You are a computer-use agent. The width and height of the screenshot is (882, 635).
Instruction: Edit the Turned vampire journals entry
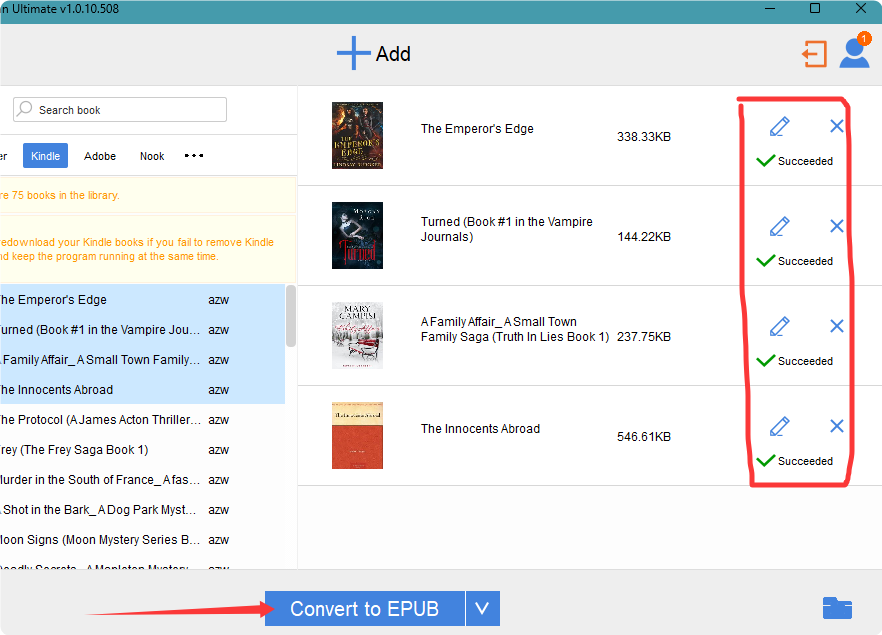(x=779, y=226)
